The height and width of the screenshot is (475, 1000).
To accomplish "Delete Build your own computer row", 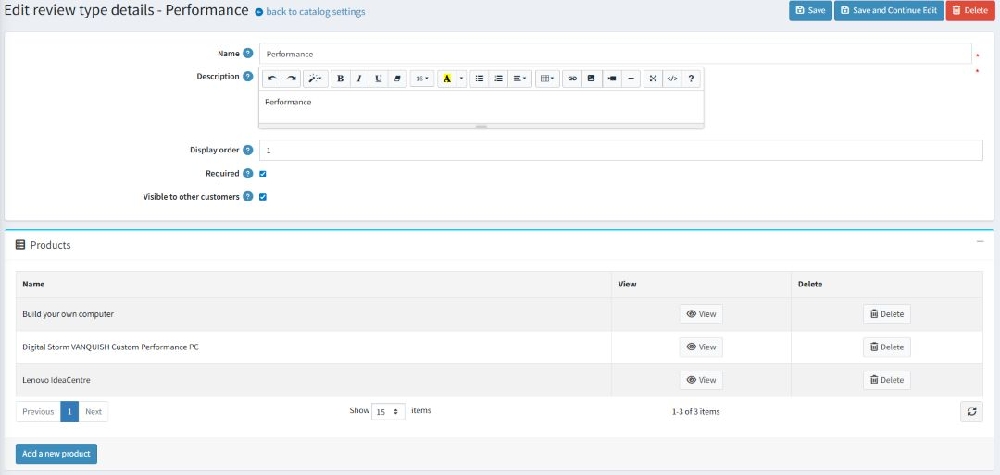I will [886, 314].
